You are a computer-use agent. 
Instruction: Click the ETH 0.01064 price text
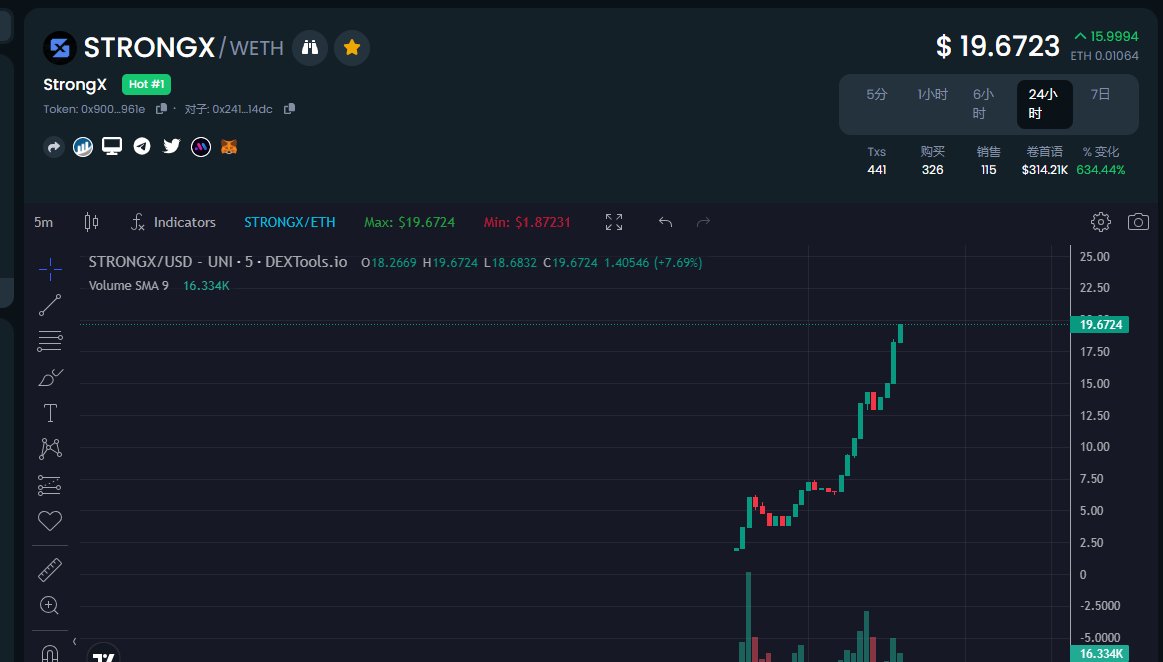[x=1104, y=56]
